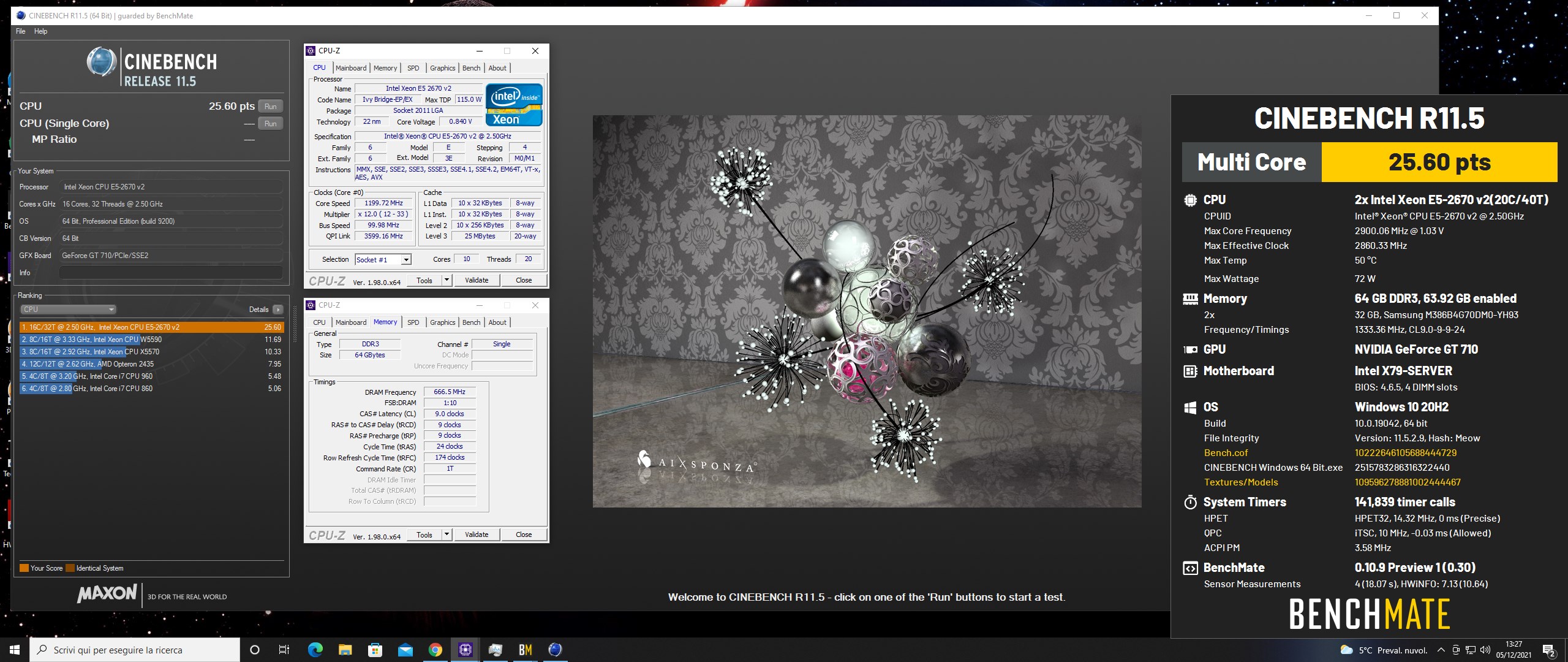Screen dimensions: 1568x662
Task: Open the File menu in Cinebench
Action: 21,31
